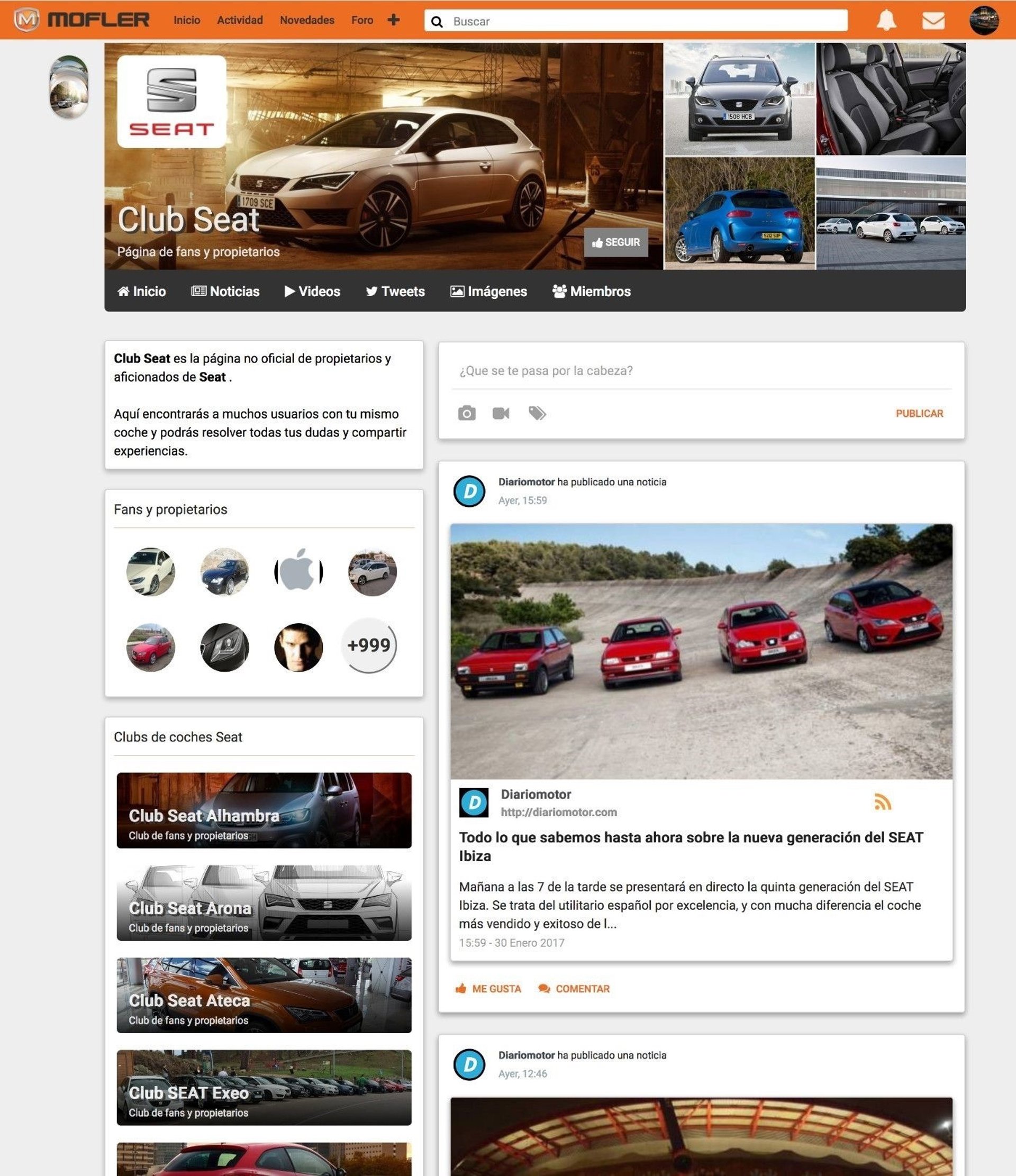Add a video using the camcorder icon
The width and height of the screenshot is (1016, 1176).
tap(501, 413)
